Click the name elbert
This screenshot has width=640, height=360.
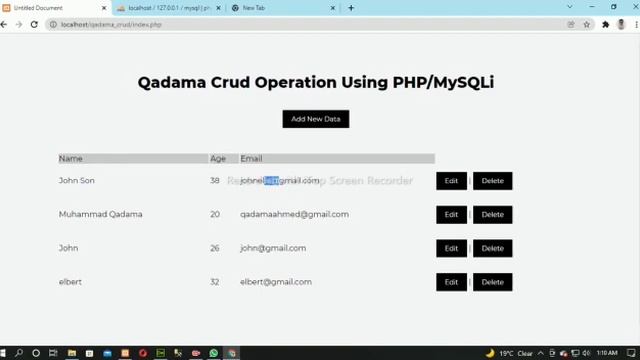click(70, 282)
